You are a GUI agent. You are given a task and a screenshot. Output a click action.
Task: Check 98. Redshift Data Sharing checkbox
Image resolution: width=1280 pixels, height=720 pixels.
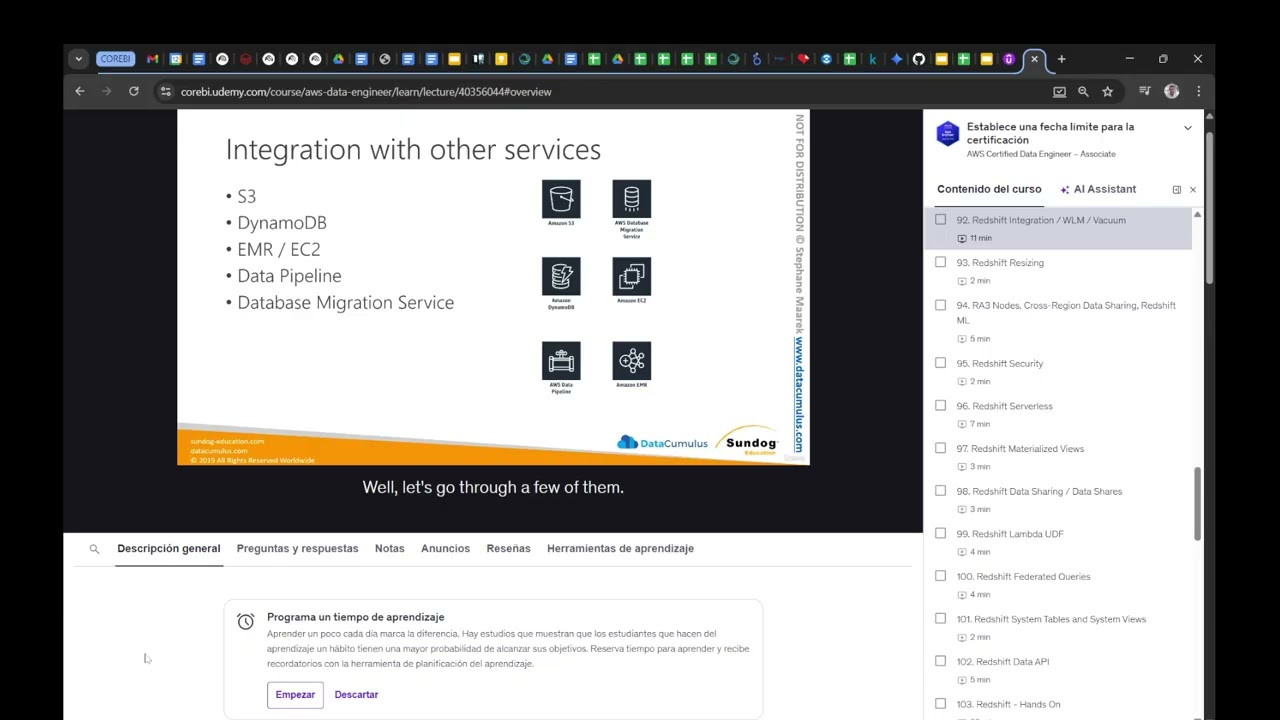point(940,490)
